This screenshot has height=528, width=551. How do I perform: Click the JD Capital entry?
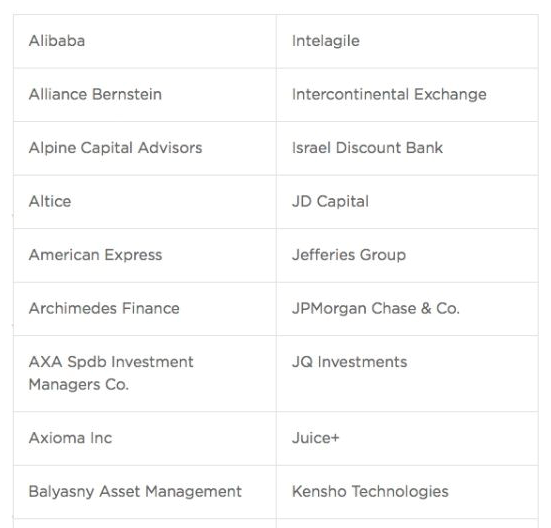[330, 202]
